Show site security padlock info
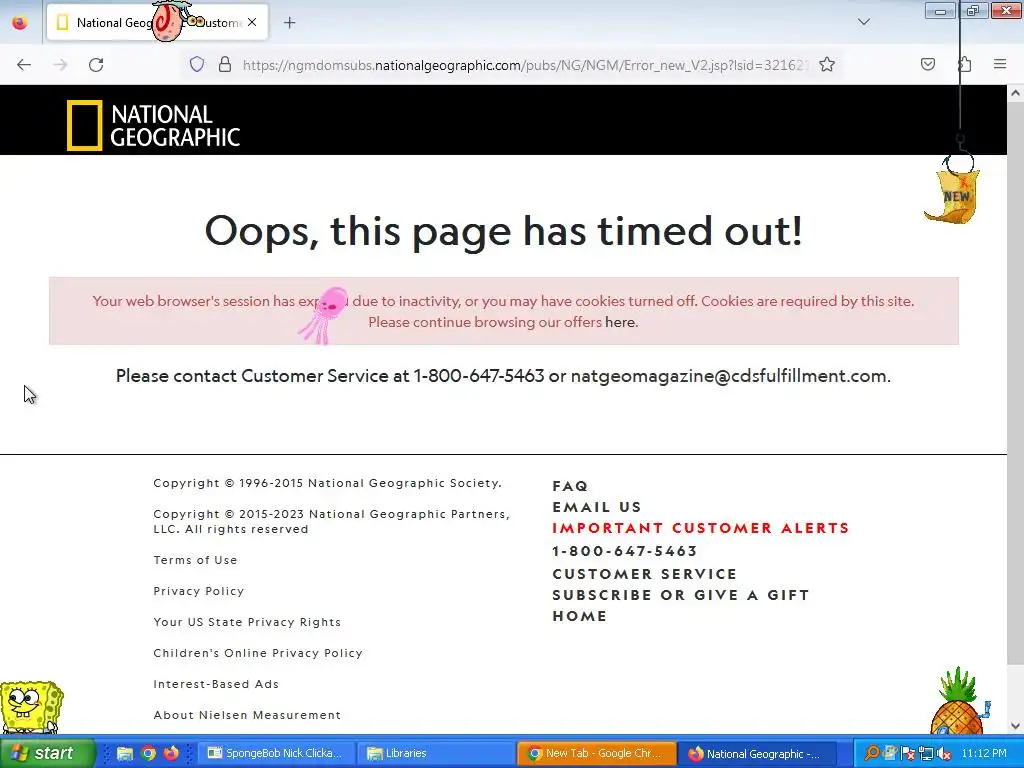The height and width of the screenshot is (768, 1024). pos(225,64)
